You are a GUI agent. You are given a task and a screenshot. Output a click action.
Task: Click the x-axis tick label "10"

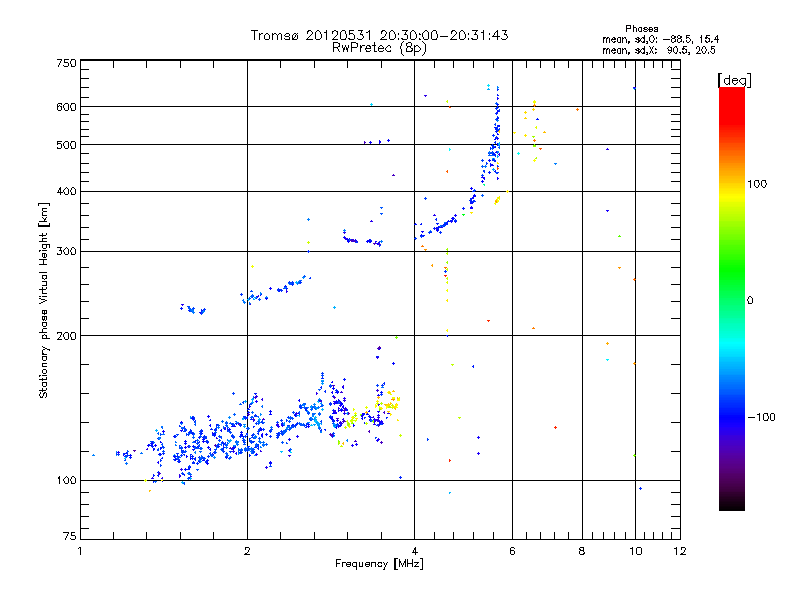(x=636, y=552)
